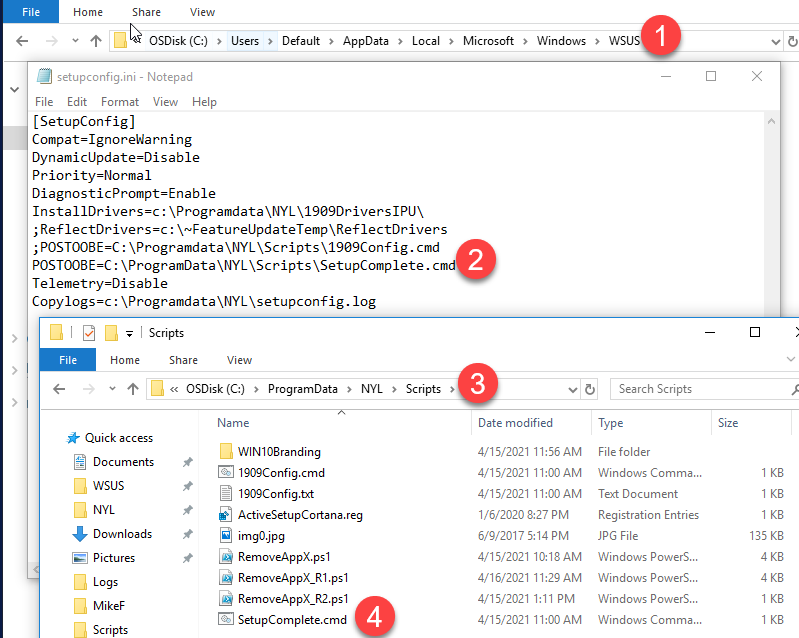The image size is (799, 638).
Task: Open Home ribbon tab in WSUS window
Action: [88, 12]
